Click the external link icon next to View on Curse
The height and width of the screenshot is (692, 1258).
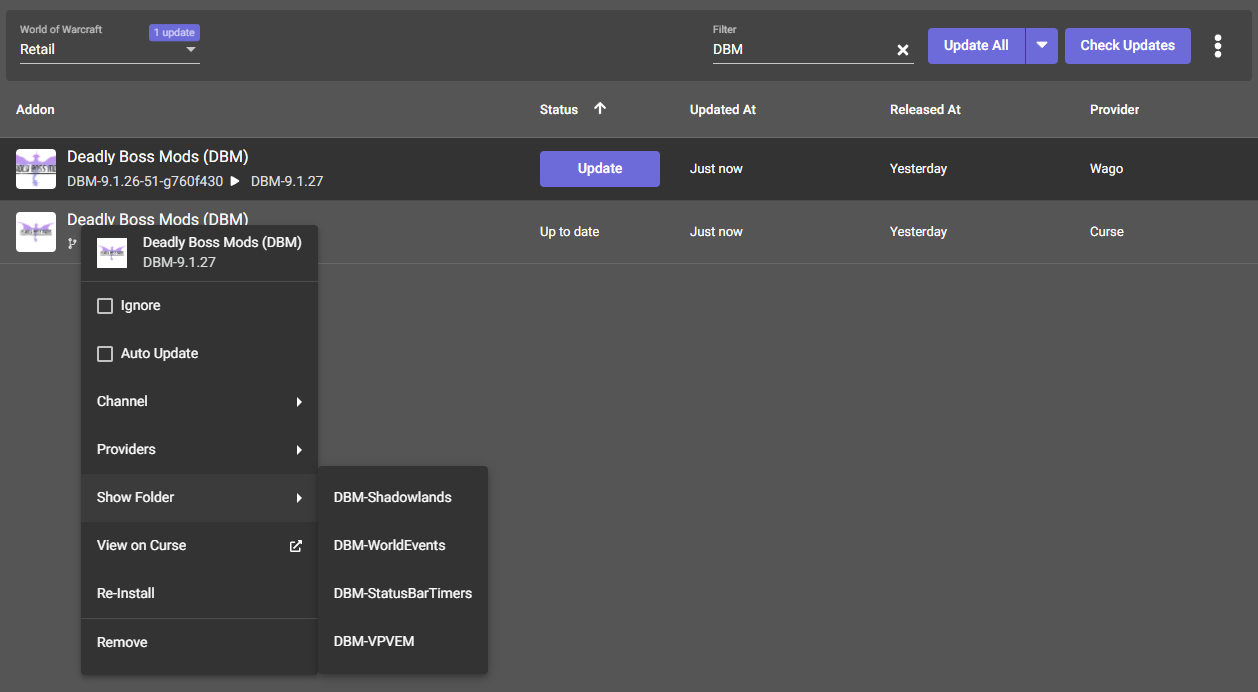[295, 546]
